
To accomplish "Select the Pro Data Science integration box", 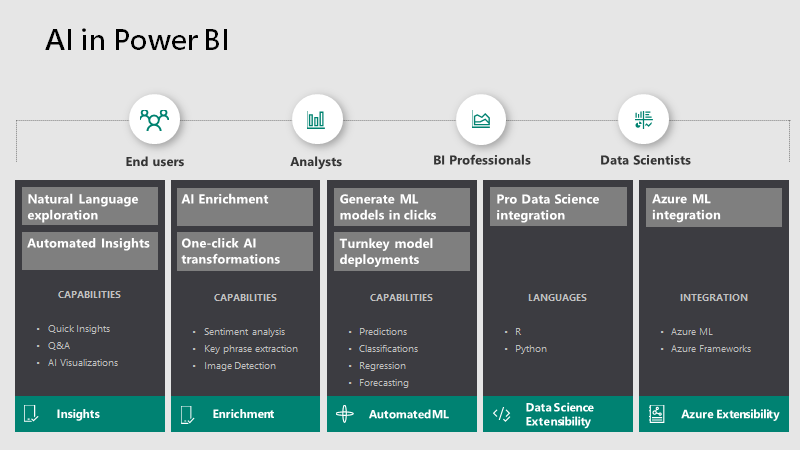I will click(558, 207).
